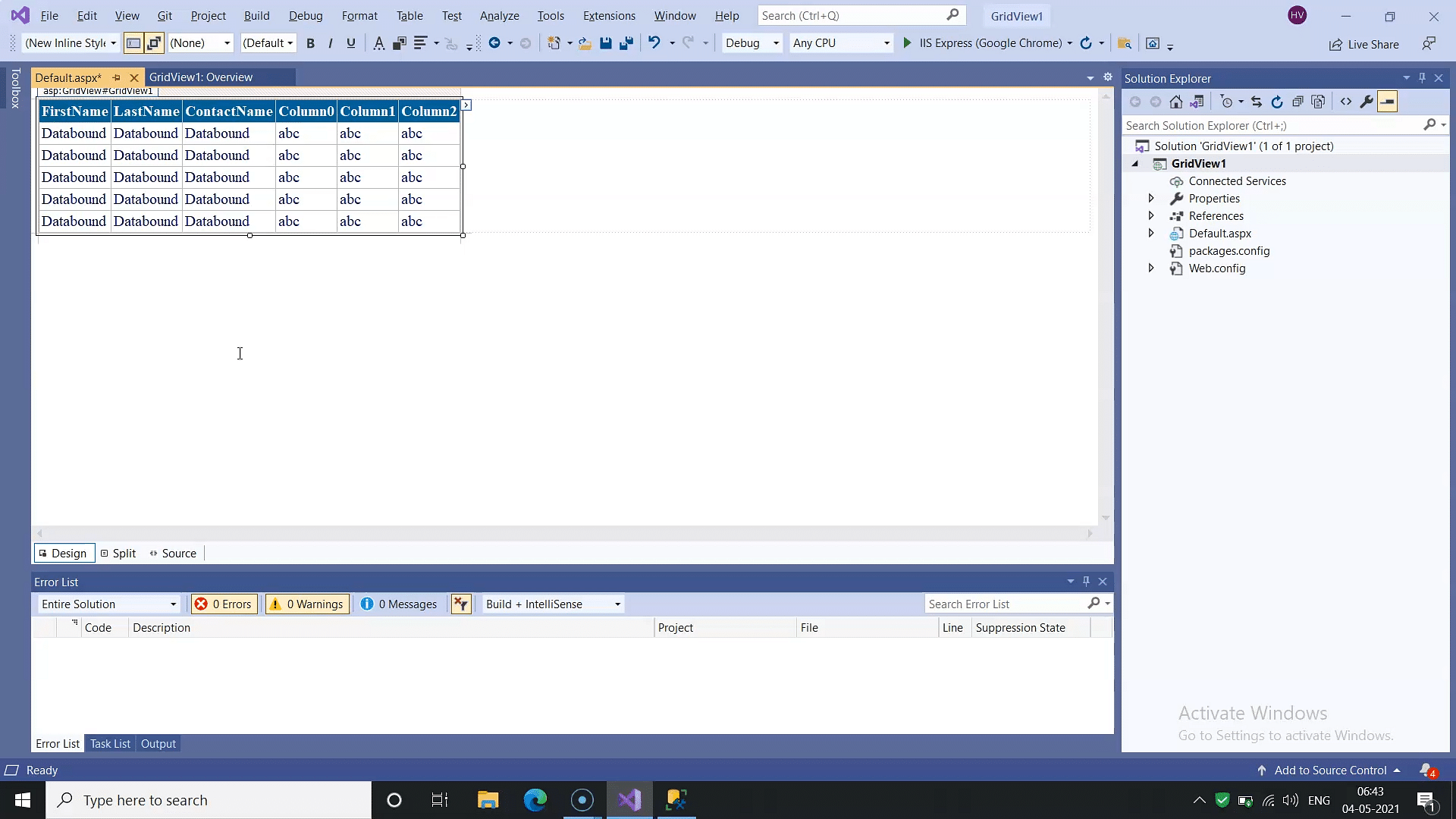Switch to Source view tab
Image resolution: width=1456 pixels, height=819 pixels.
tap(178, 553)
